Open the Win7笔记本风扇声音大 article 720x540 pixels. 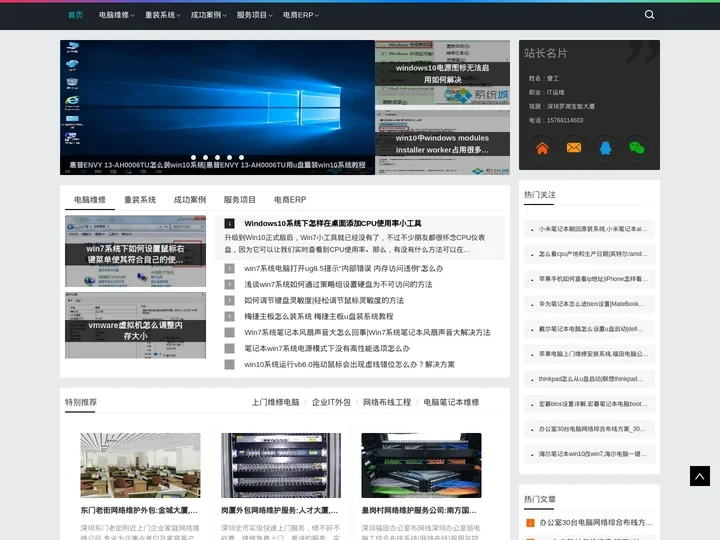pyautogui.click(x=367, y=332)
